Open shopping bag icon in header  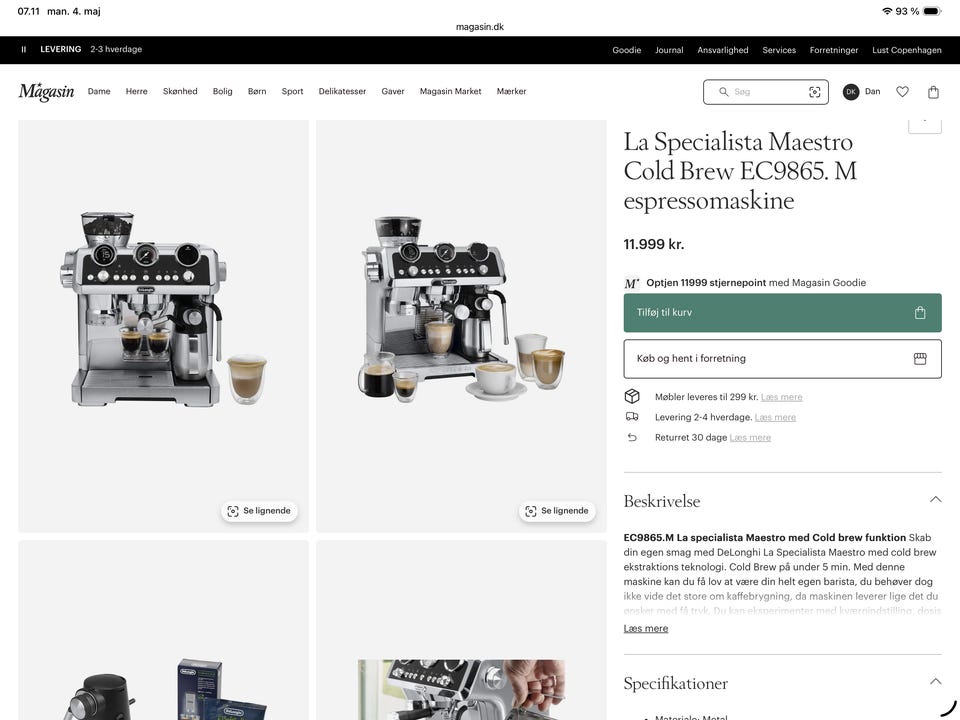[933, 92]
